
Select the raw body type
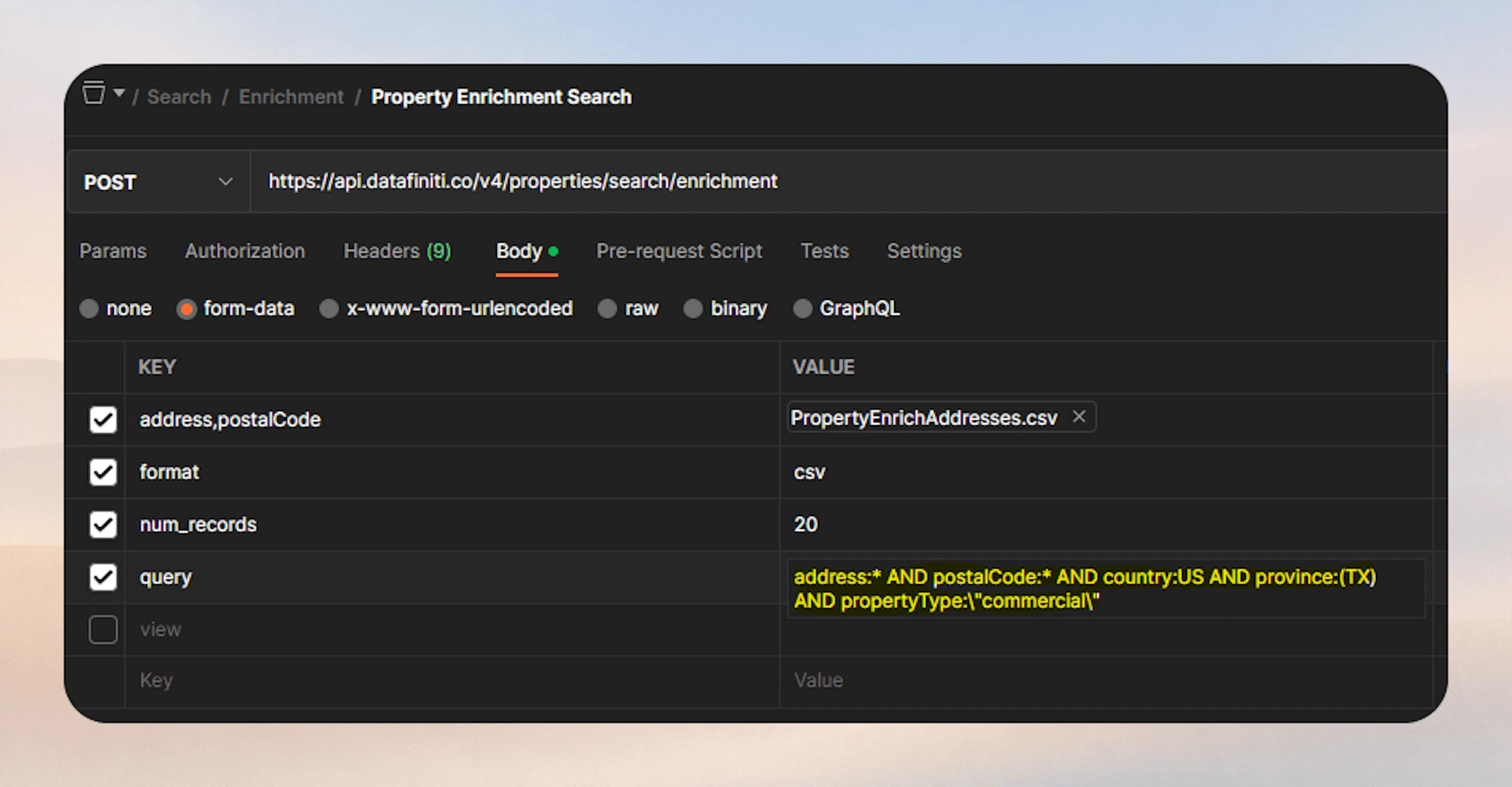coord(608,308)
